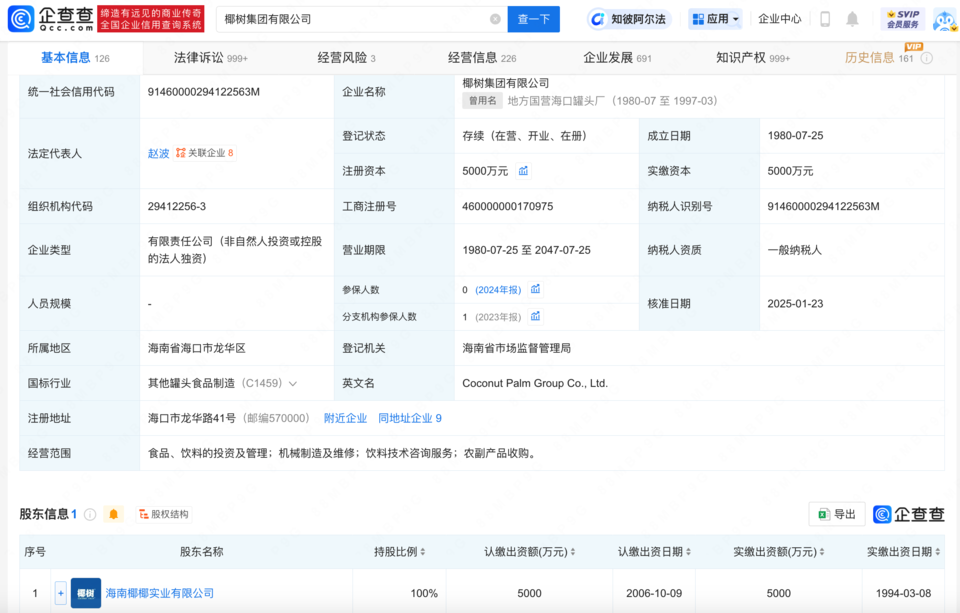This screenshot has width=960, height=613.
Task: Click the orange bell alert beside 股东信息
Action: (x=113, y=514)
